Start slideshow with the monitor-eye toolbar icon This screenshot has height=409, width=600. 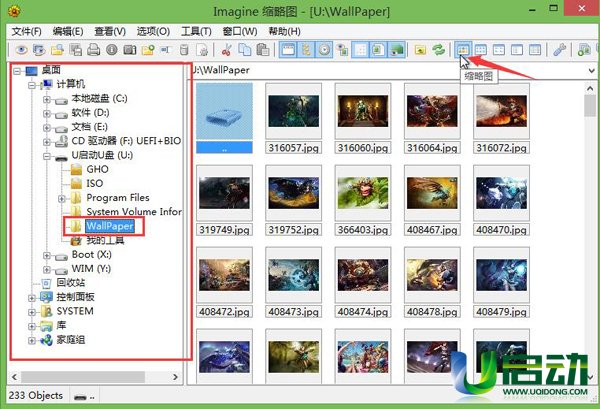click(x=39, y=50)
